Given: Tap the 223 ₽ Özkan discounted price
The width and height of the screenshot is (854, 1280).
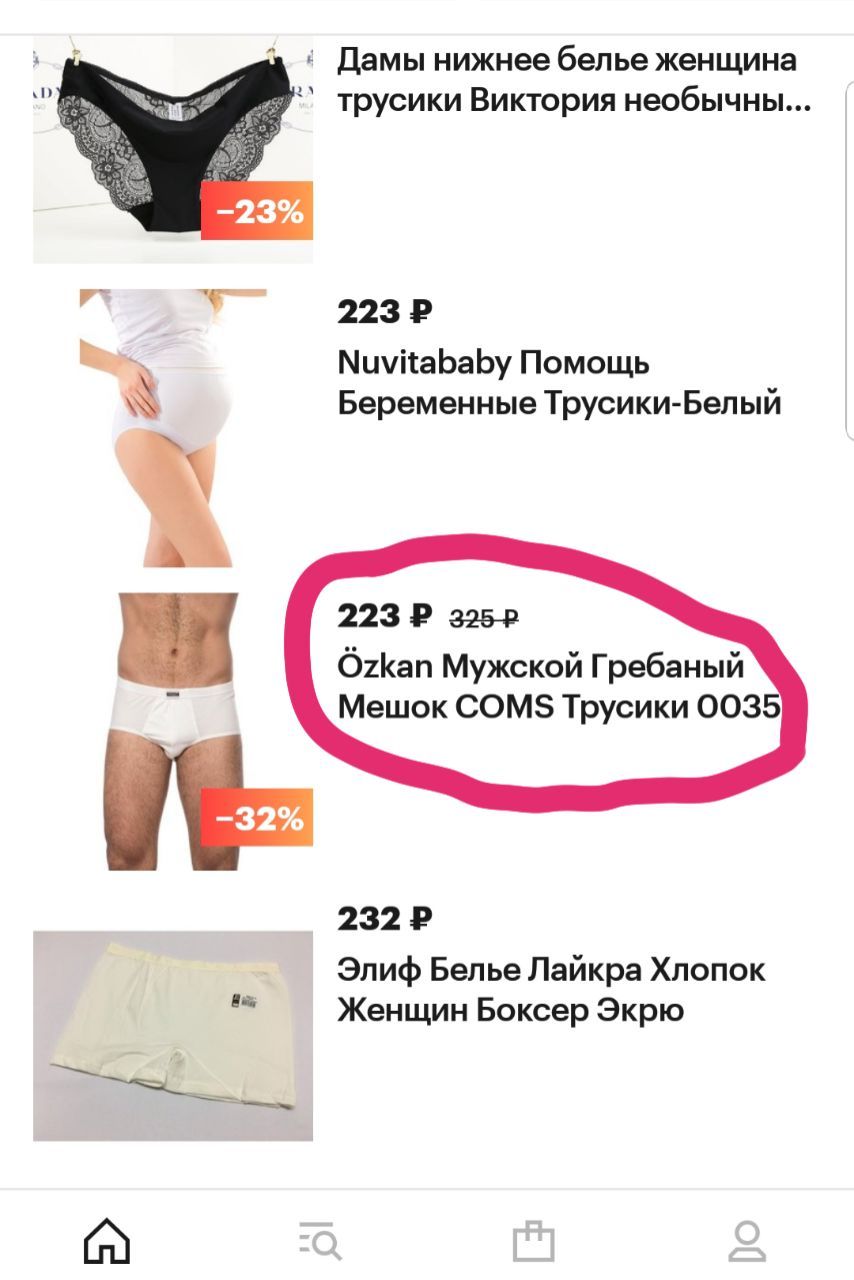Looking at the screenshot, I should tap(385, 616).
